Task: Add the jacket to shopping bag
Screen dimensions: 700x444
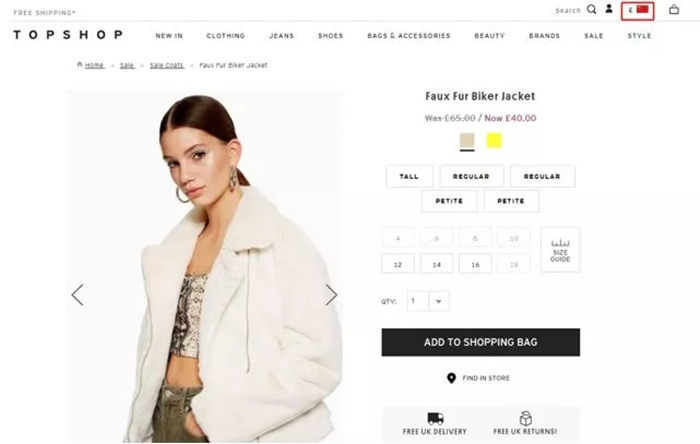Action: pyautogui.click(x=481, y=342)
